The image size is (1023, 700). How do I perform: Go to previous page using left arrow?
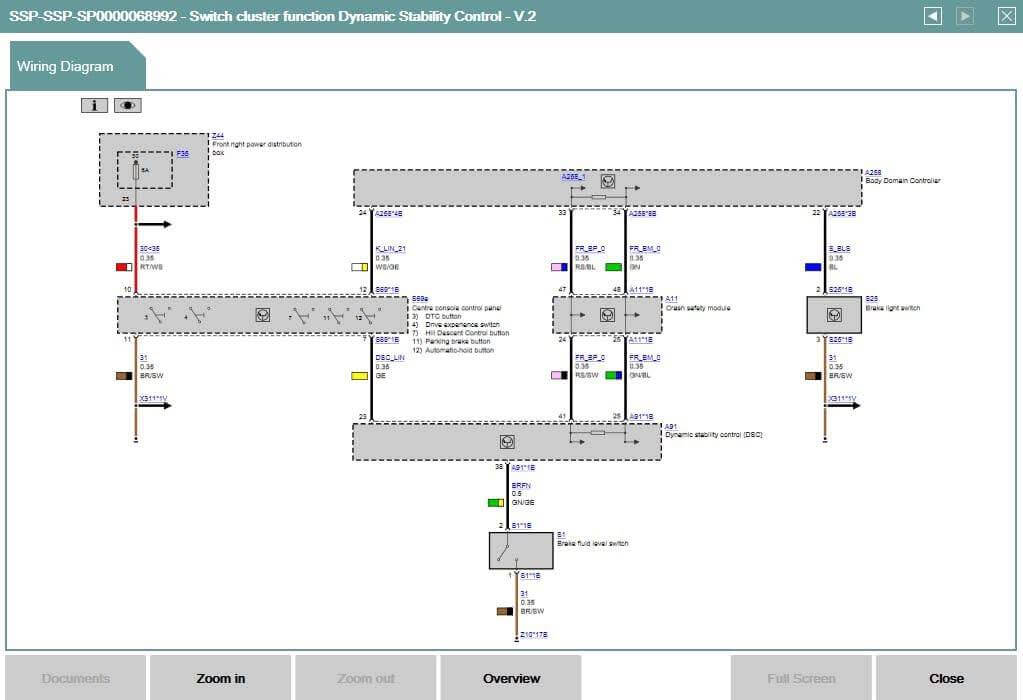pos(932,16)
